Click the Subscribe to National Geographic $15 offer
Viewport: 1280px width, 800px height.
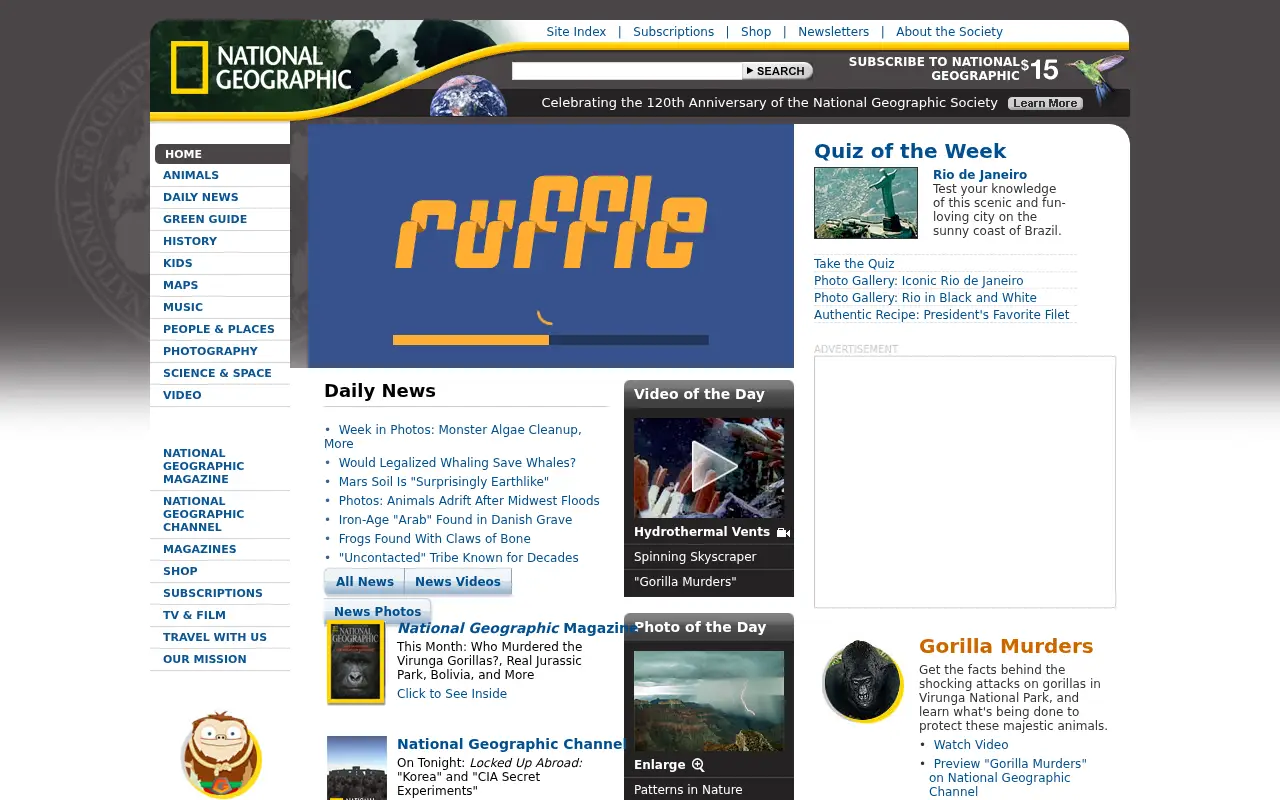952,69
